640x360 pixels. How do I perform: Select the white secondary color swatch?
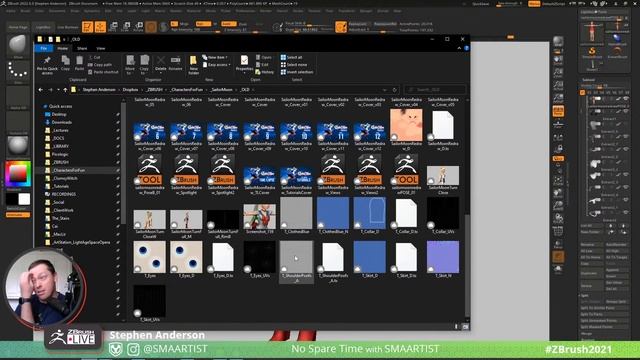coord(24,199)
